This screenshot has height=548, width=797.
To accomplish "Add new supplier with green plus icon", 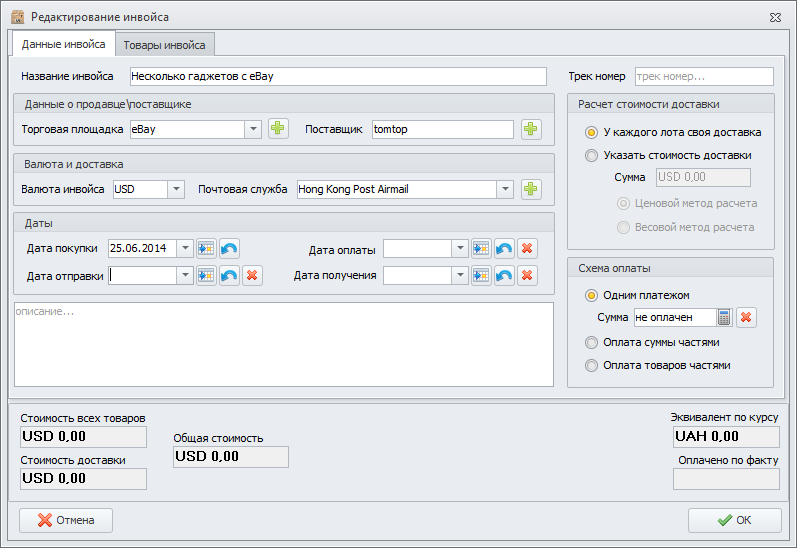I will (531, 129).
